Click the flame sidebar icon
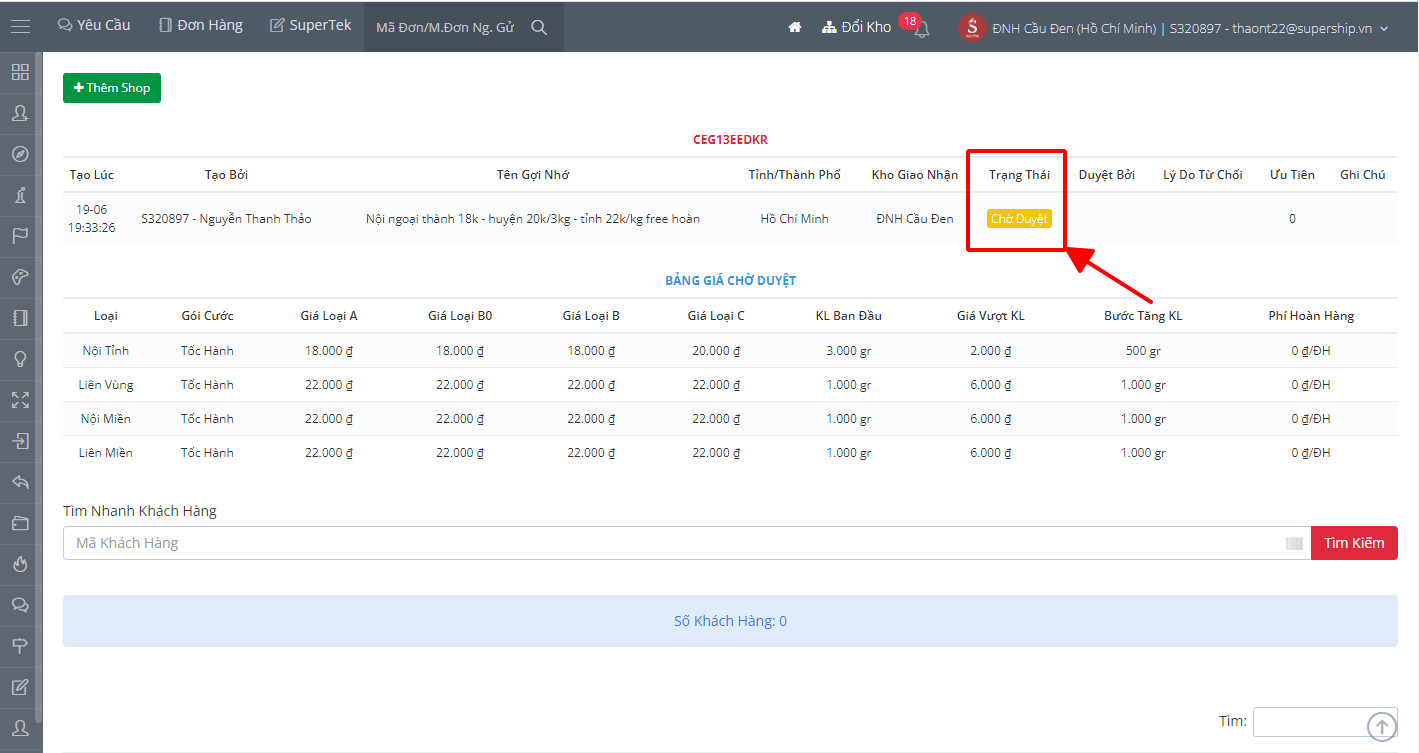1419x753 pixels. tap(20, 564)
